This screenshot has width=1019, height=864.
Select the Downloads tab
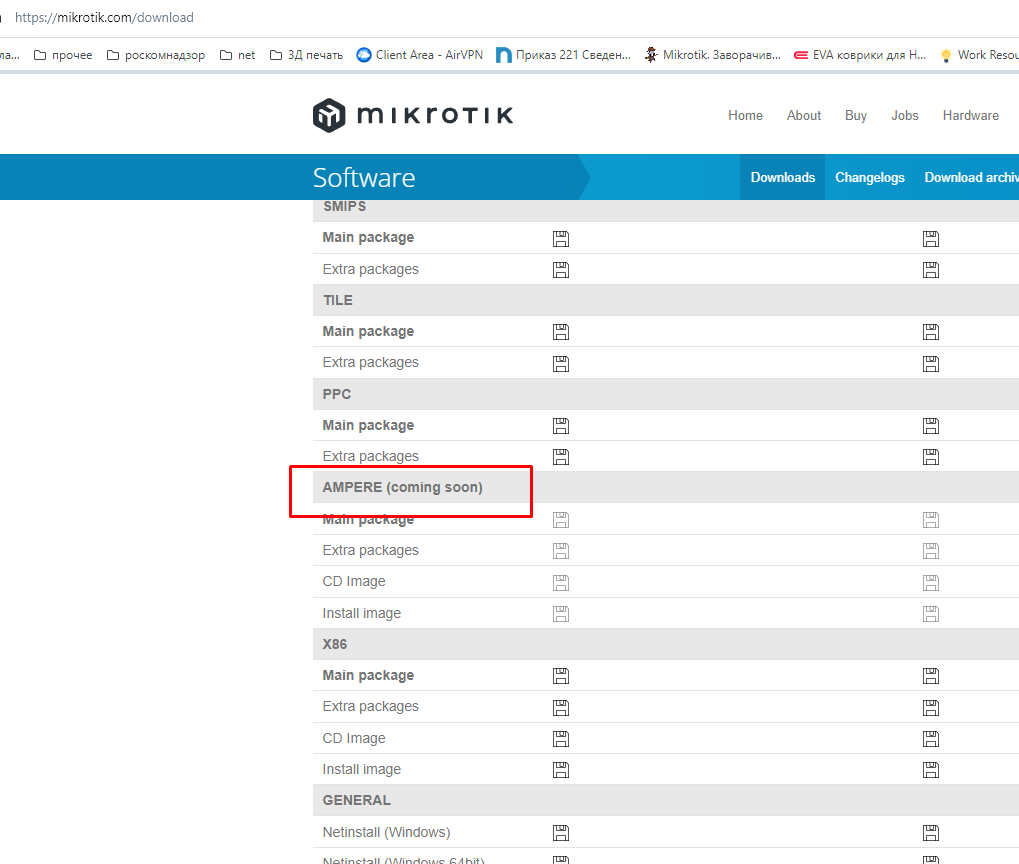(782, 177)
